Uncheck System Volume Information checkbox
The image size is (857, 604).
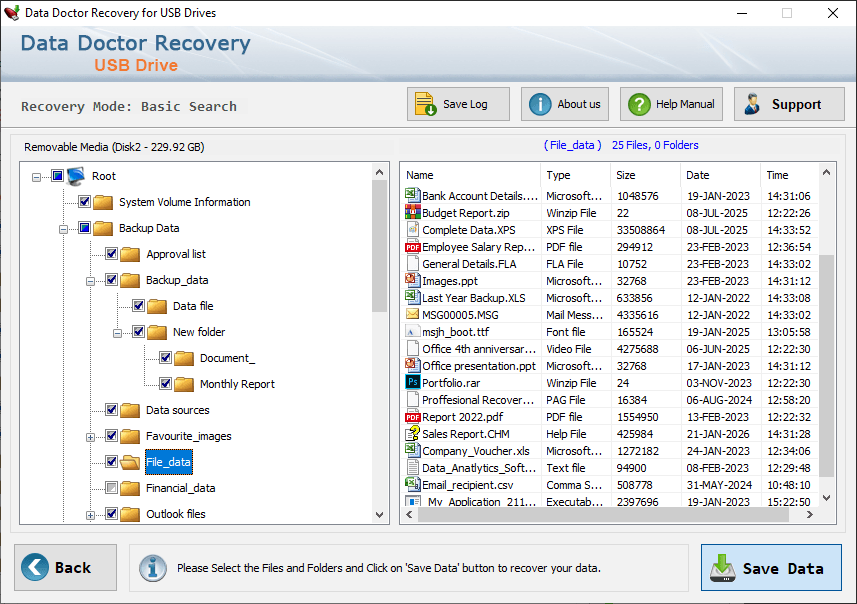pos(84,202)
